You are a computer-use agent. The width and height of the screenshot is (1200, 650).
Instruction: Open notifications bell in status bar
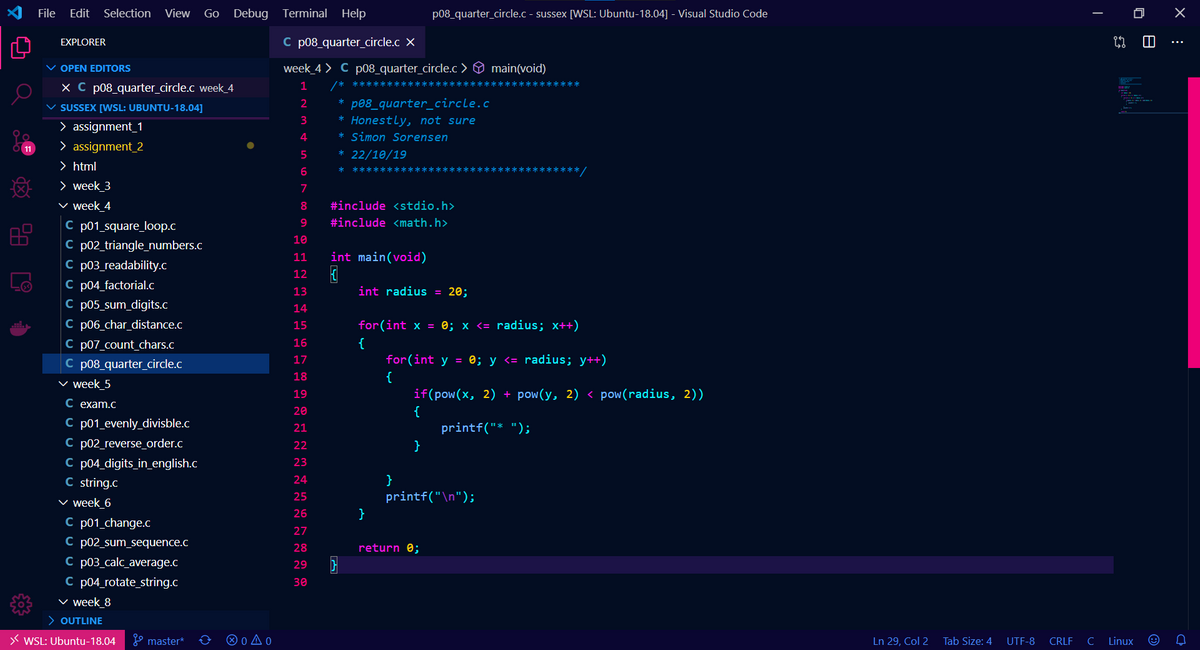[1180, 640]
